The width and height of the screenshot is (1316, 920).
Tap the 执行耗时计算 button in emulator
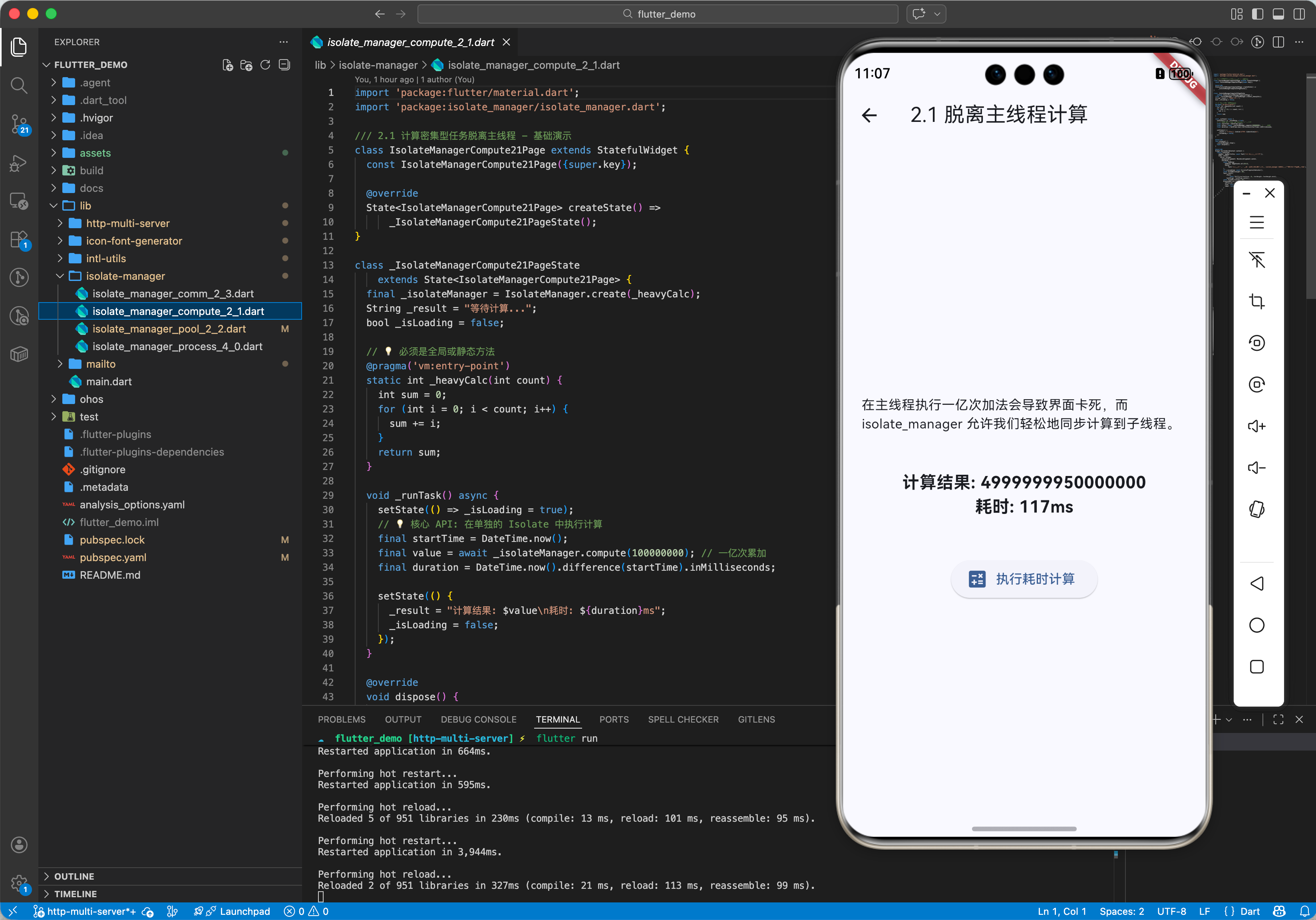[x=1024, y=579]
